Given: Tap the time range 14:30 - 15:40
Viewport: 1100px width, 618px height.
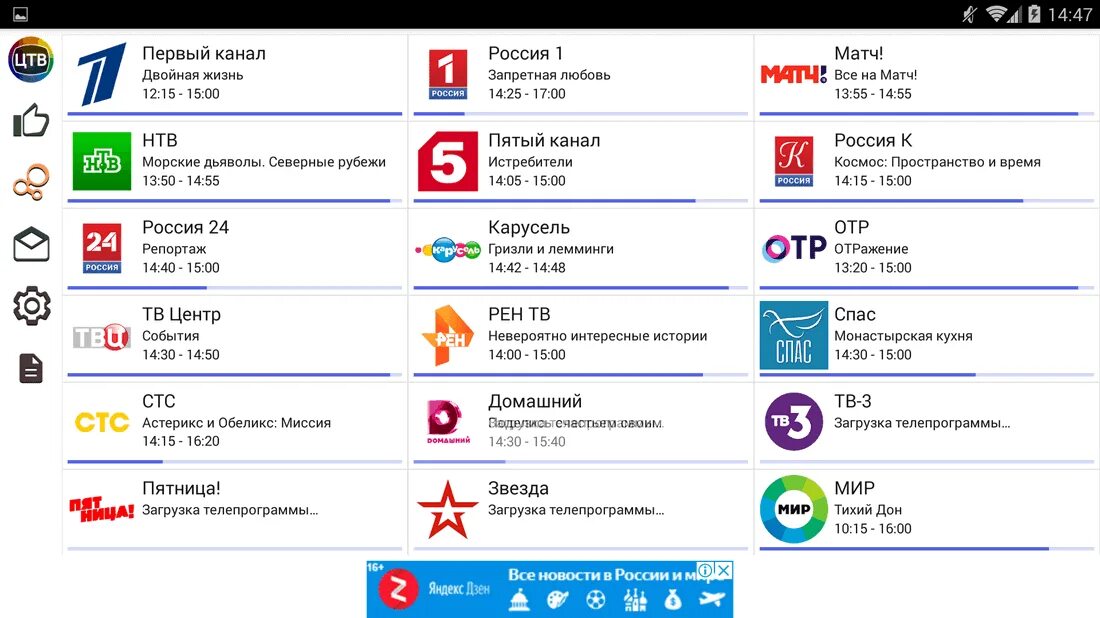Looking at the screenshot, I should [527, 441].
